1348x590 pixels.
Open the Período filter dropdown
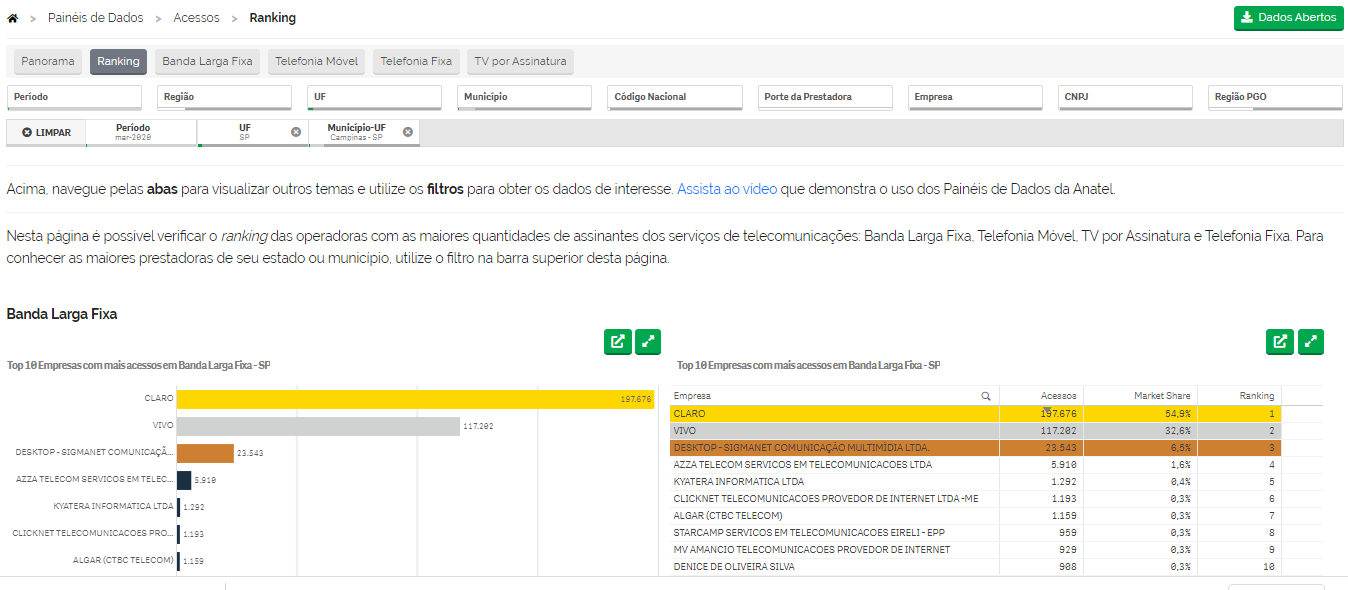pos(74,97)
